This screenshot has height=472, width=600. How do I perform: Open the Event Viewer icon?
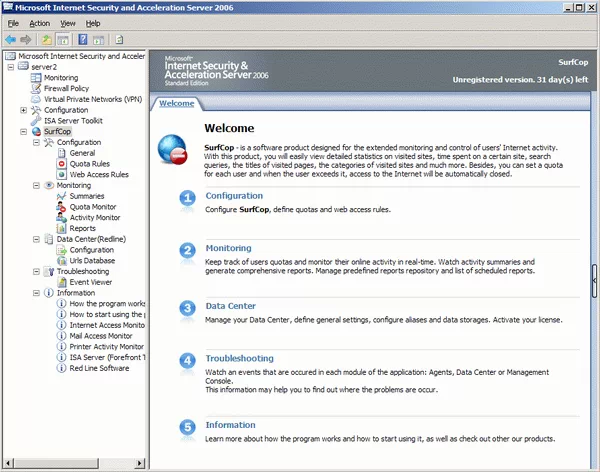pos(61,282)
